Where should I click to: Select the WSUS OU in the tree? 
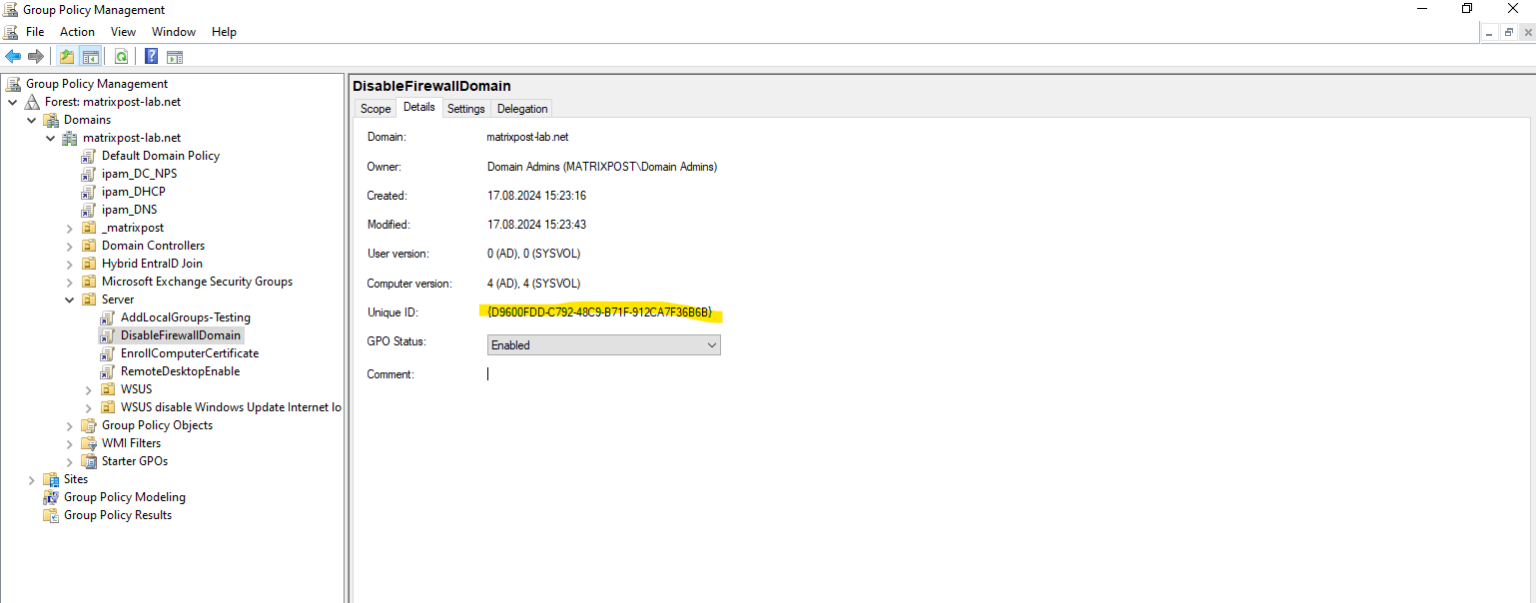pyautogui.click(x=136, y=390)
